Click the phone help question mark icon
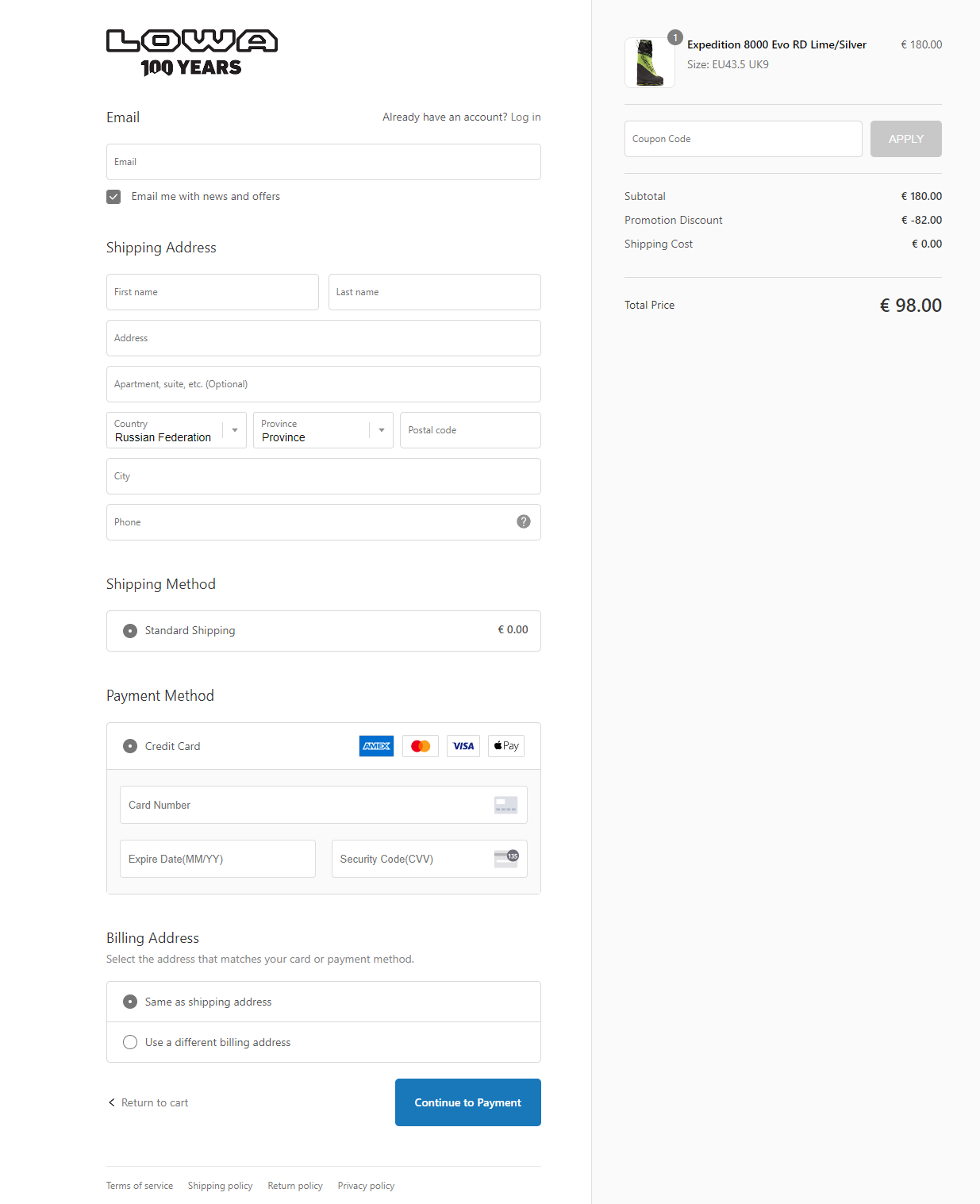 pos(524,521)
